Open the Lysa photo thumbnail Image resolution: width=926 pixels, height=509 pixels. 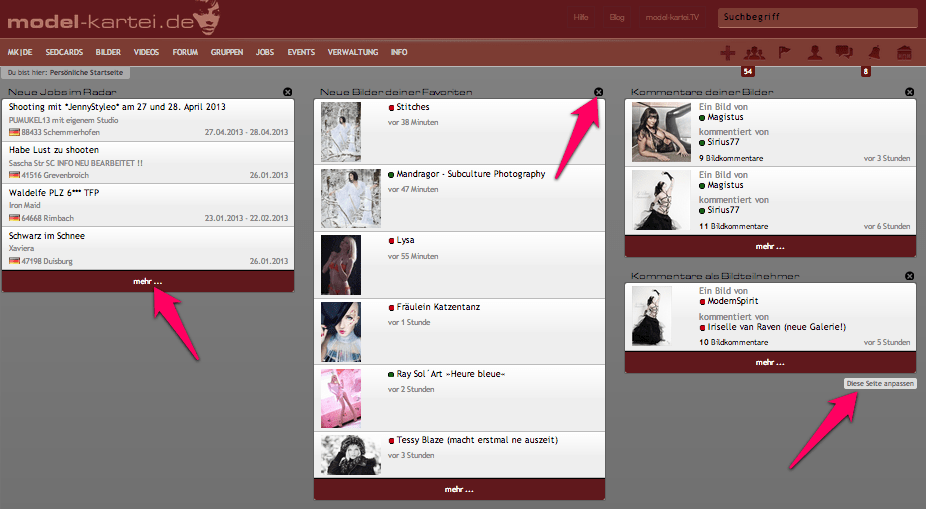(341, 265)
